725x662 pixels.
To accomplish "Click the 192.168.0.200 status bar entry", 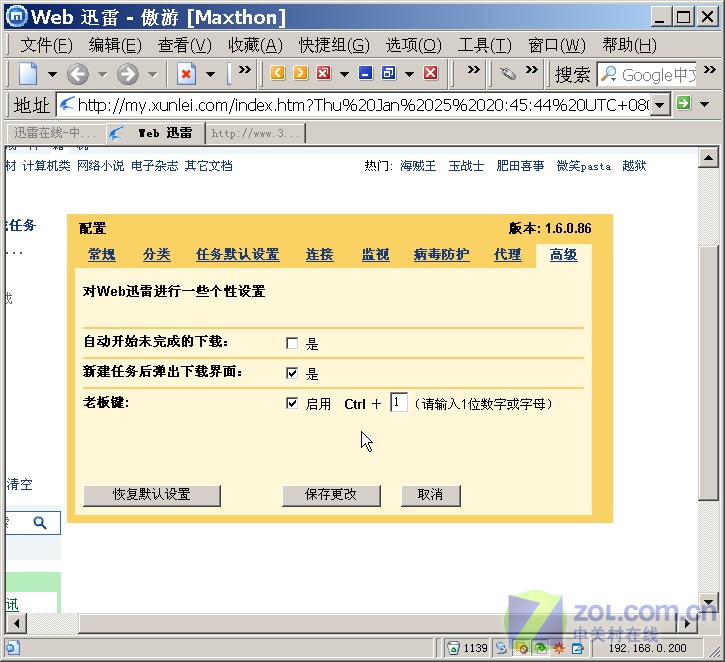I will tap(647, 648).
